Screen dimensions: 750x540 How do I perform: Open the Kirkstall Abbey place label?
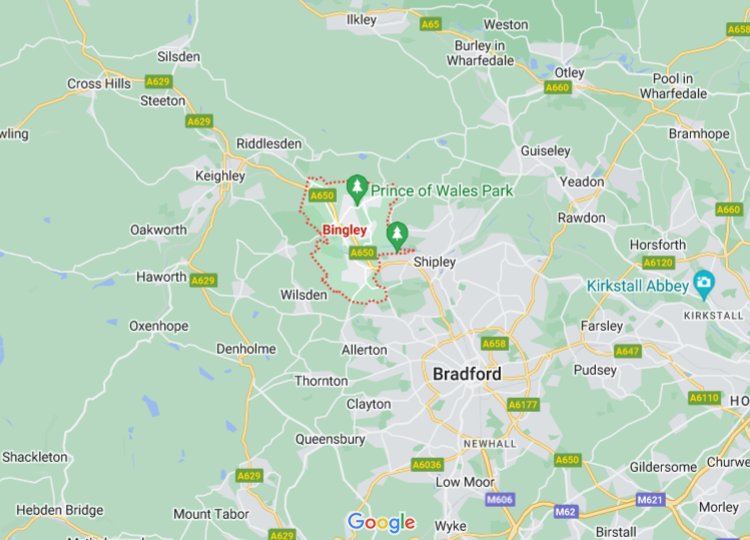point(638,286)
